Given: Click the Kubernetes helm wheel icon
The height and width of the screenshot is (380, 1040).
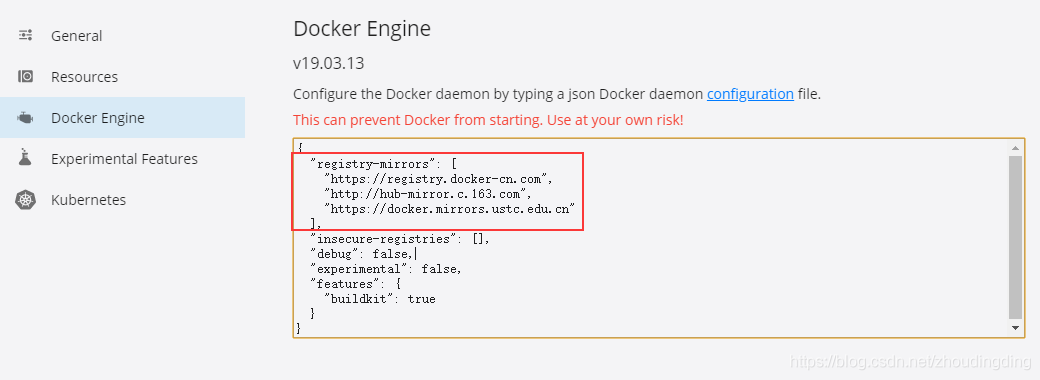Looking at the screenshot, I should (x=25, y=200).
